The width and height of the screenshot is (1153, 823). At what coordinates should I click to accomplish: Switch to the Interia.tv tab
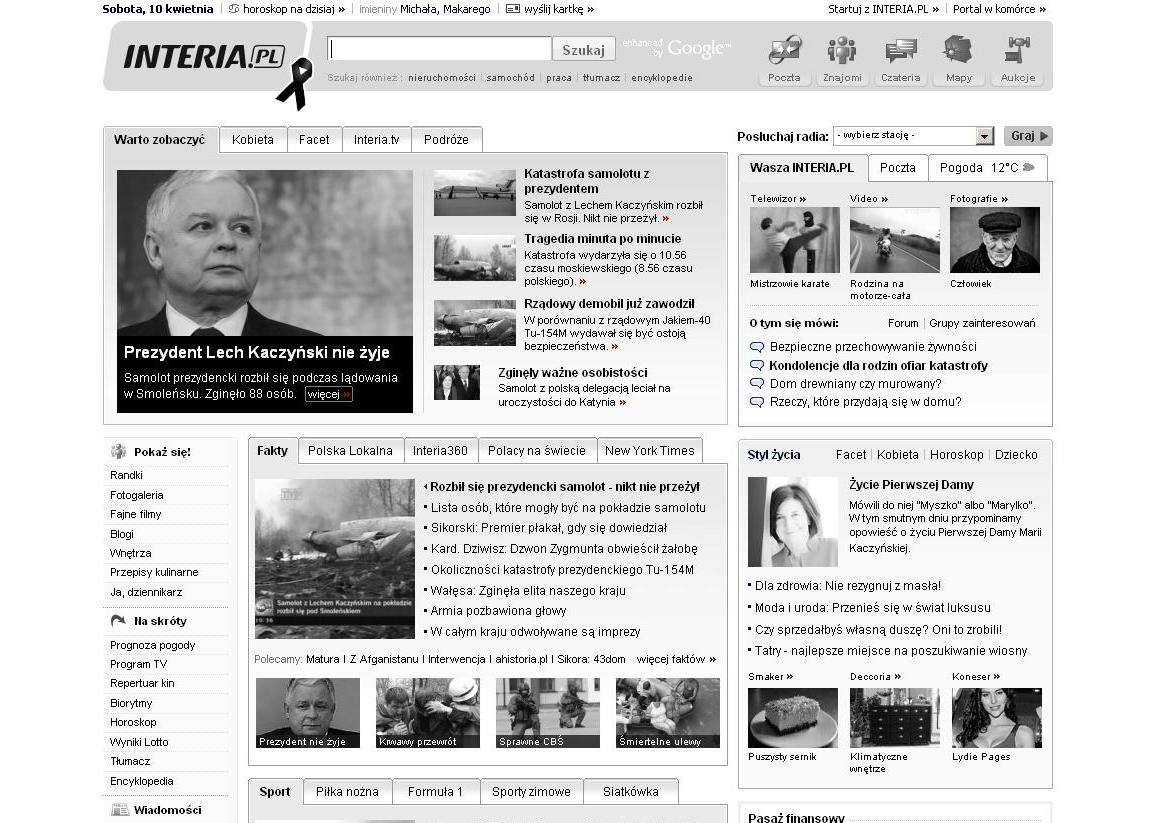click(376, 140)
